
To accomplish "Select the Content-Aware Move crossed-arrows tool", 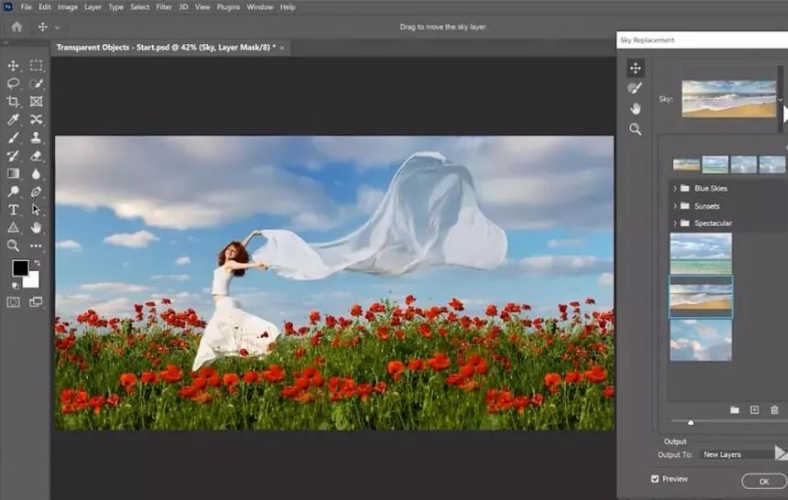I will click(36, 120).
